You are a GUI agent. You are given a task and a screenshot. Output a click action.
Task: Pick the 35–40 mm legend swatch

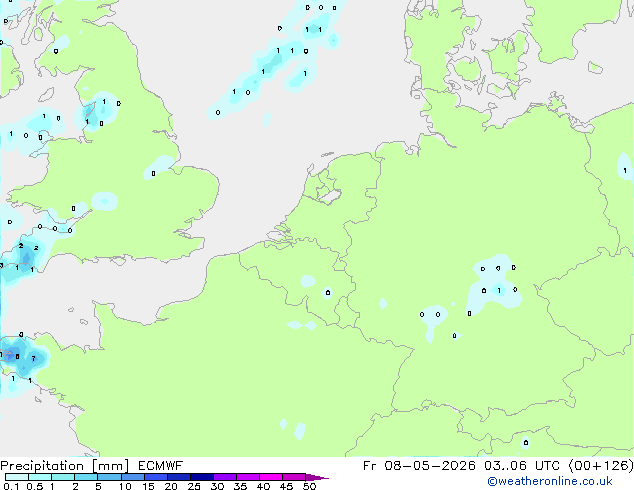(248, 477)
